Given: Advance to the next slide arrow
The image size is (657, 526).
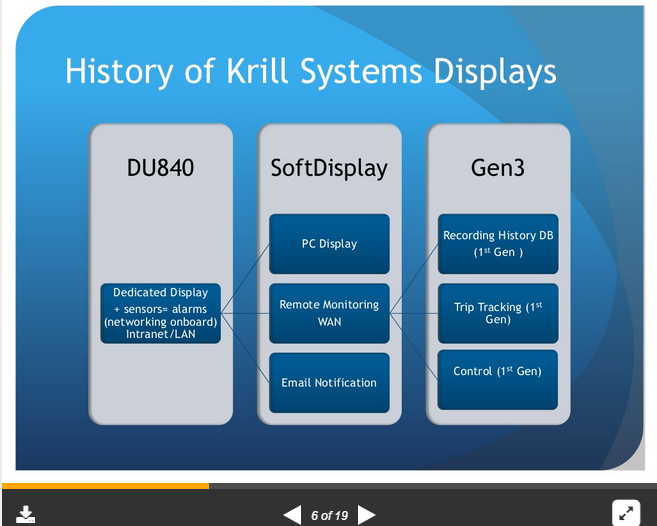Looking at the screenshot, I should [x=367, y=515].
